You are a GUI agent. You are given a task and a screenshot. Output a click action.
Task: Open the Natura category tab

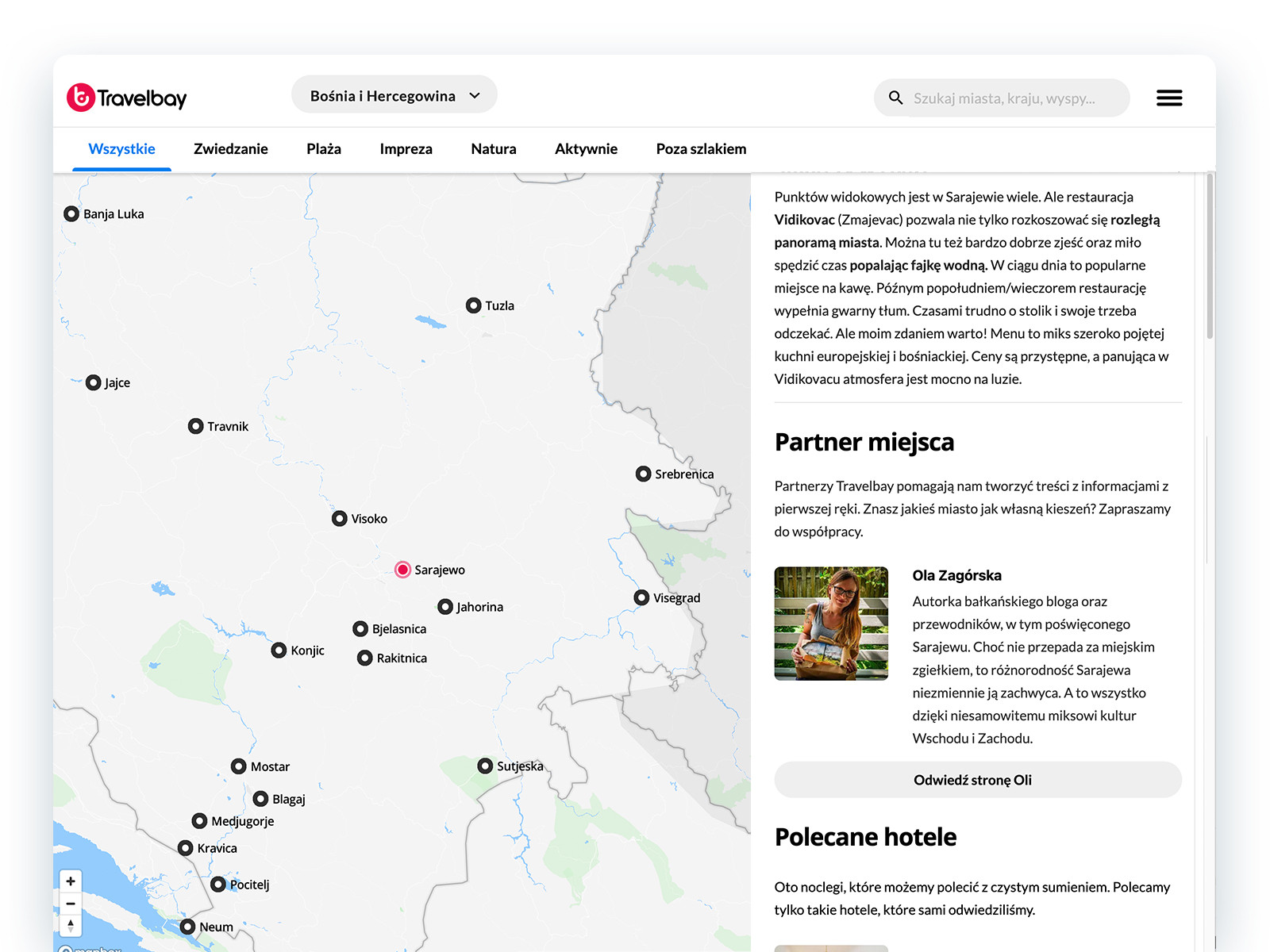493,149
